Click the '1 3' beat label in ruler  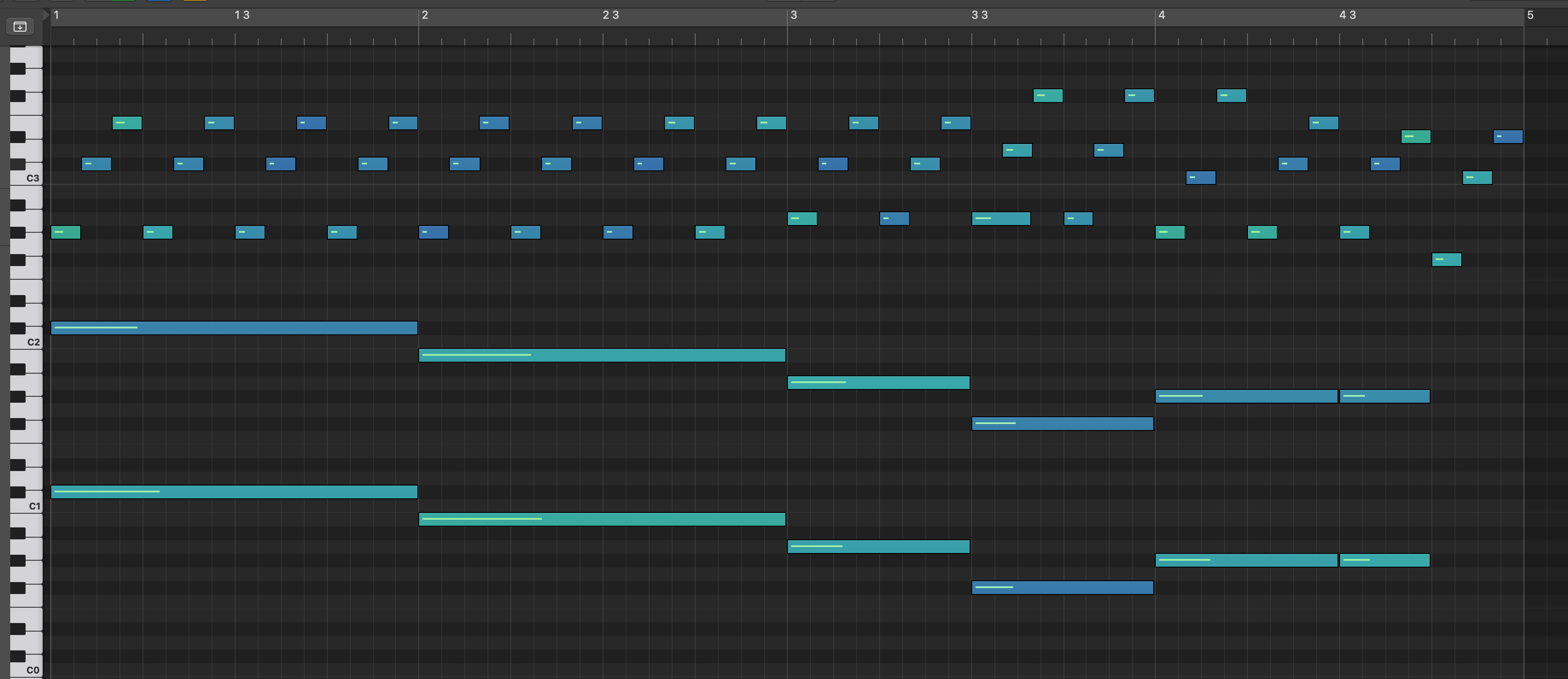click(x=242, y=15)
